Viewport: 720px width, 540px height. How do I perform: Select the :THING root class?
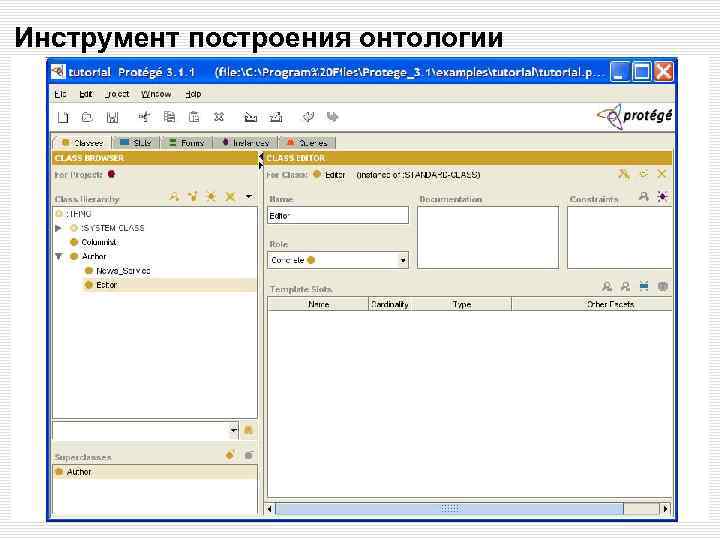click(x=73, y=214)
